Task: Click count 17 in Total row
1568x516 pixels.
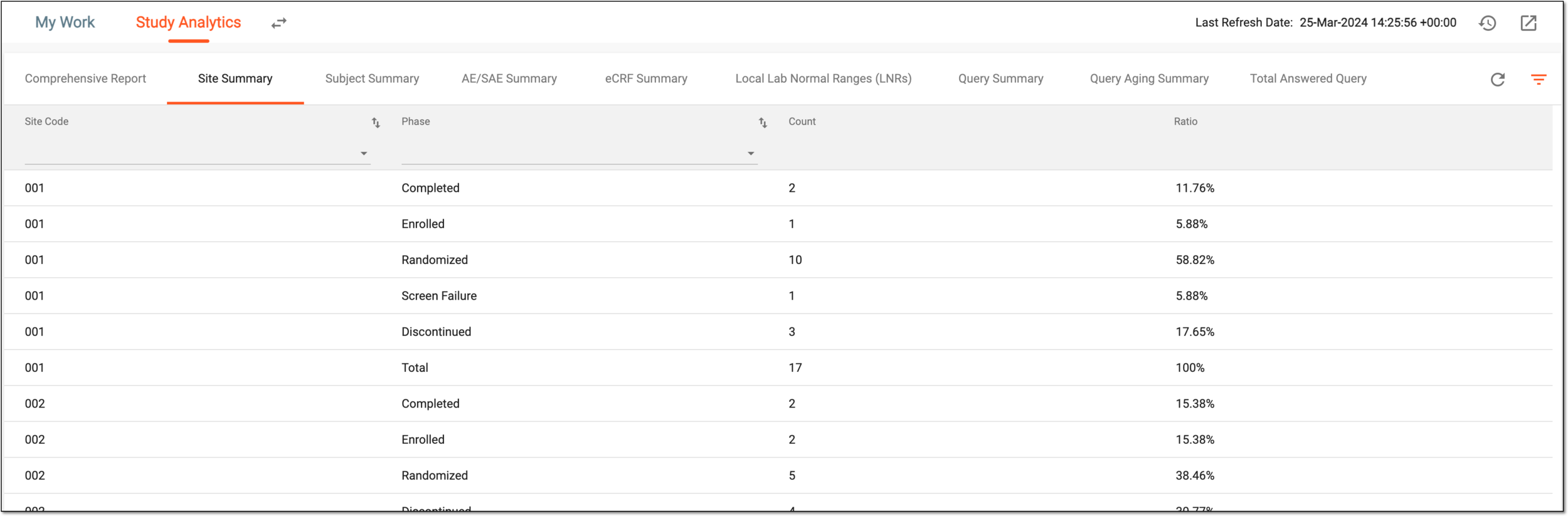Action: coord(795,367)
